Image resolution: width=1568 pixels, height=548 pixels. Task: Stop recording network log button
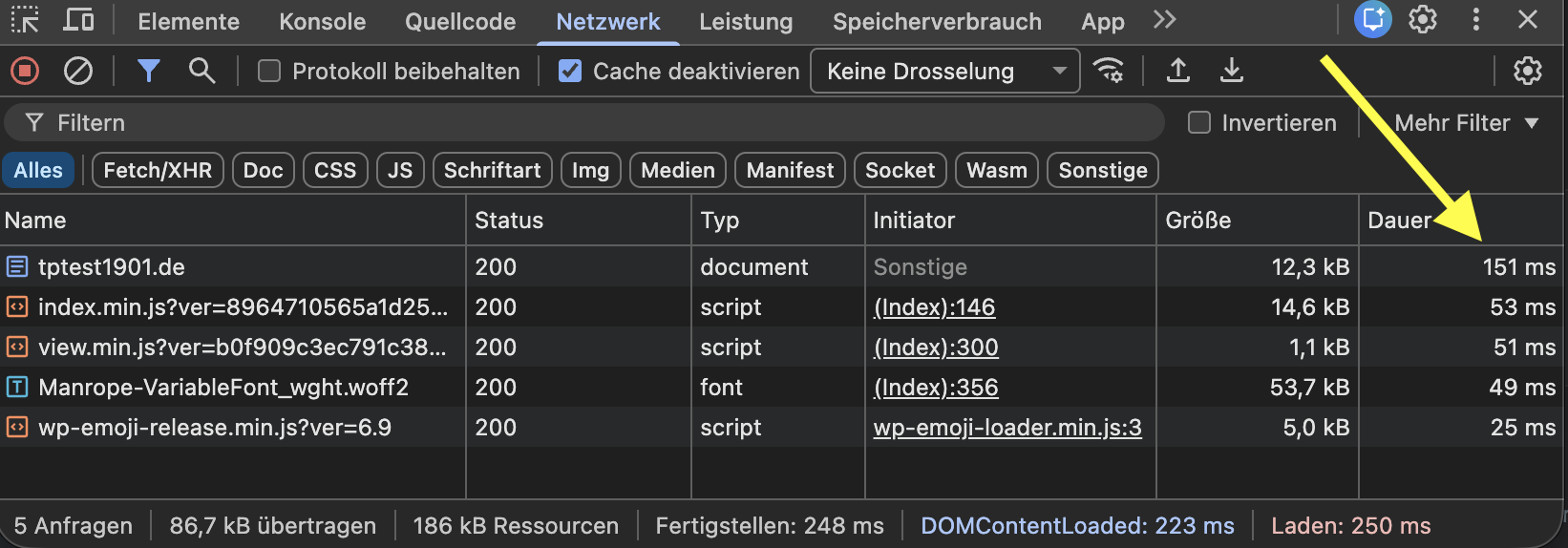25,71
